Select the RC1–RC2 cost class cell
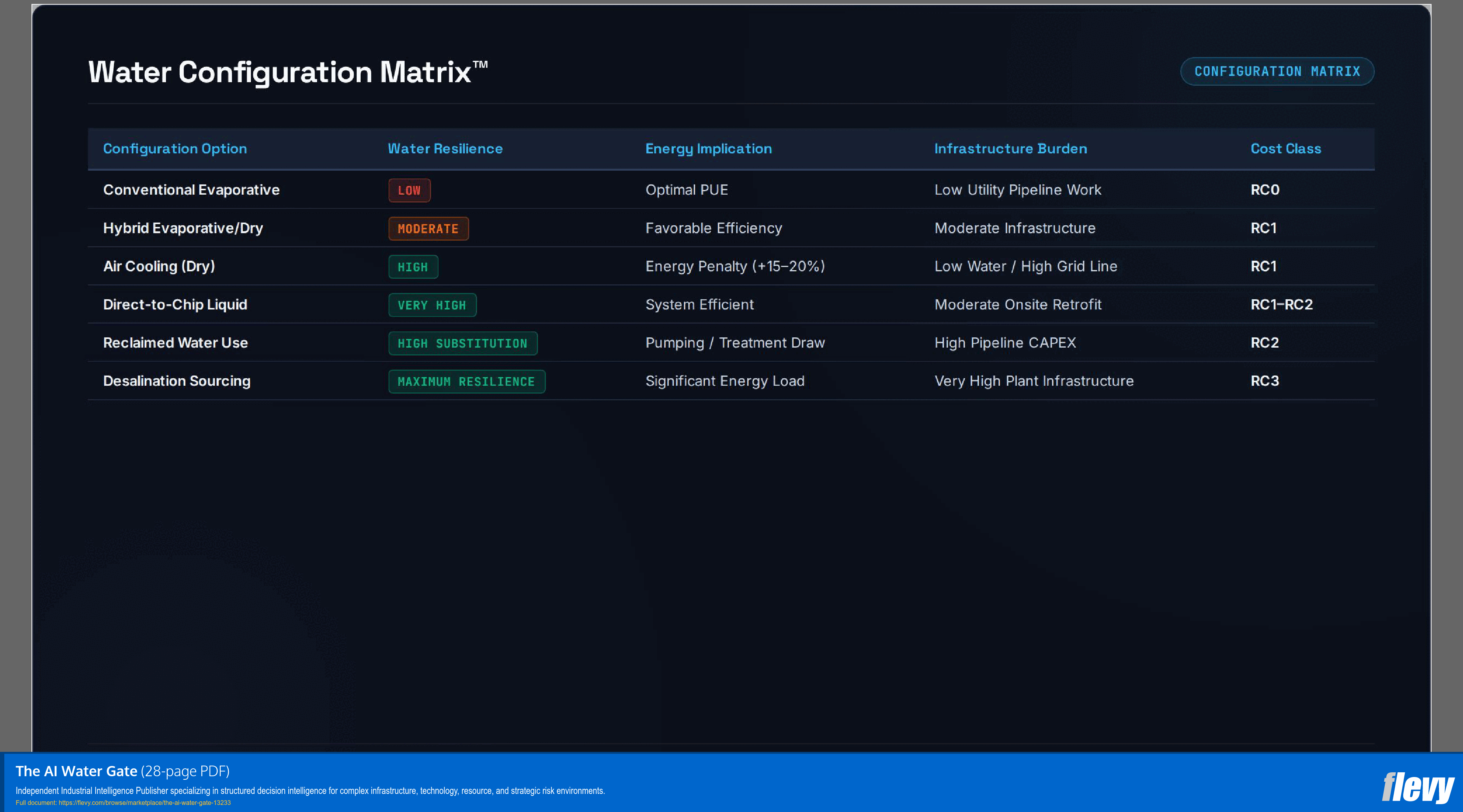 click(x=1282, y=305)
